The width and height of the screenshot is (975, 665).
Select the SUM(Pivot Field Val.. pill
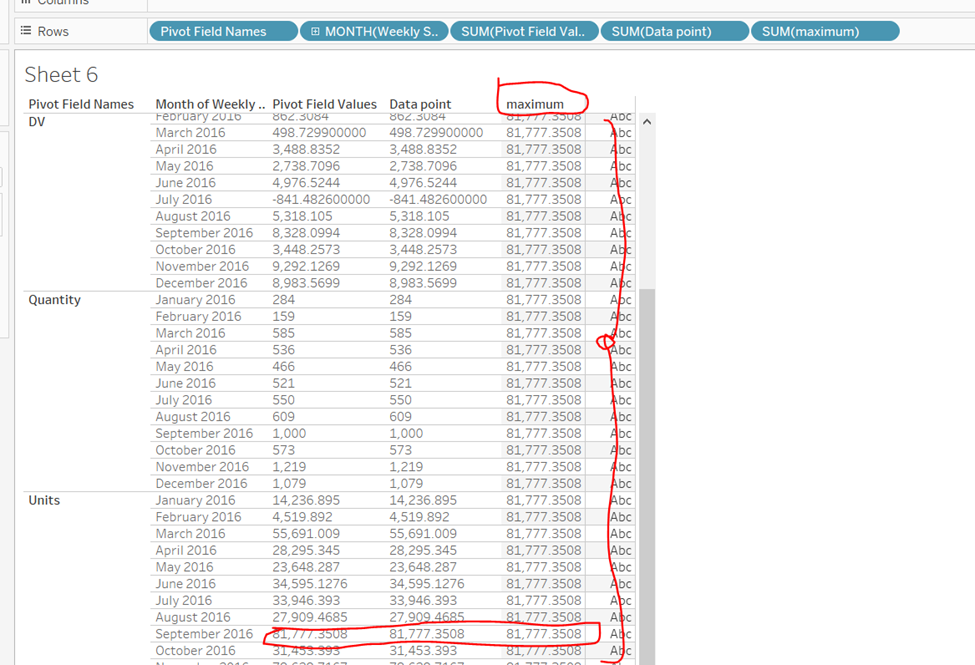point(524,31)
